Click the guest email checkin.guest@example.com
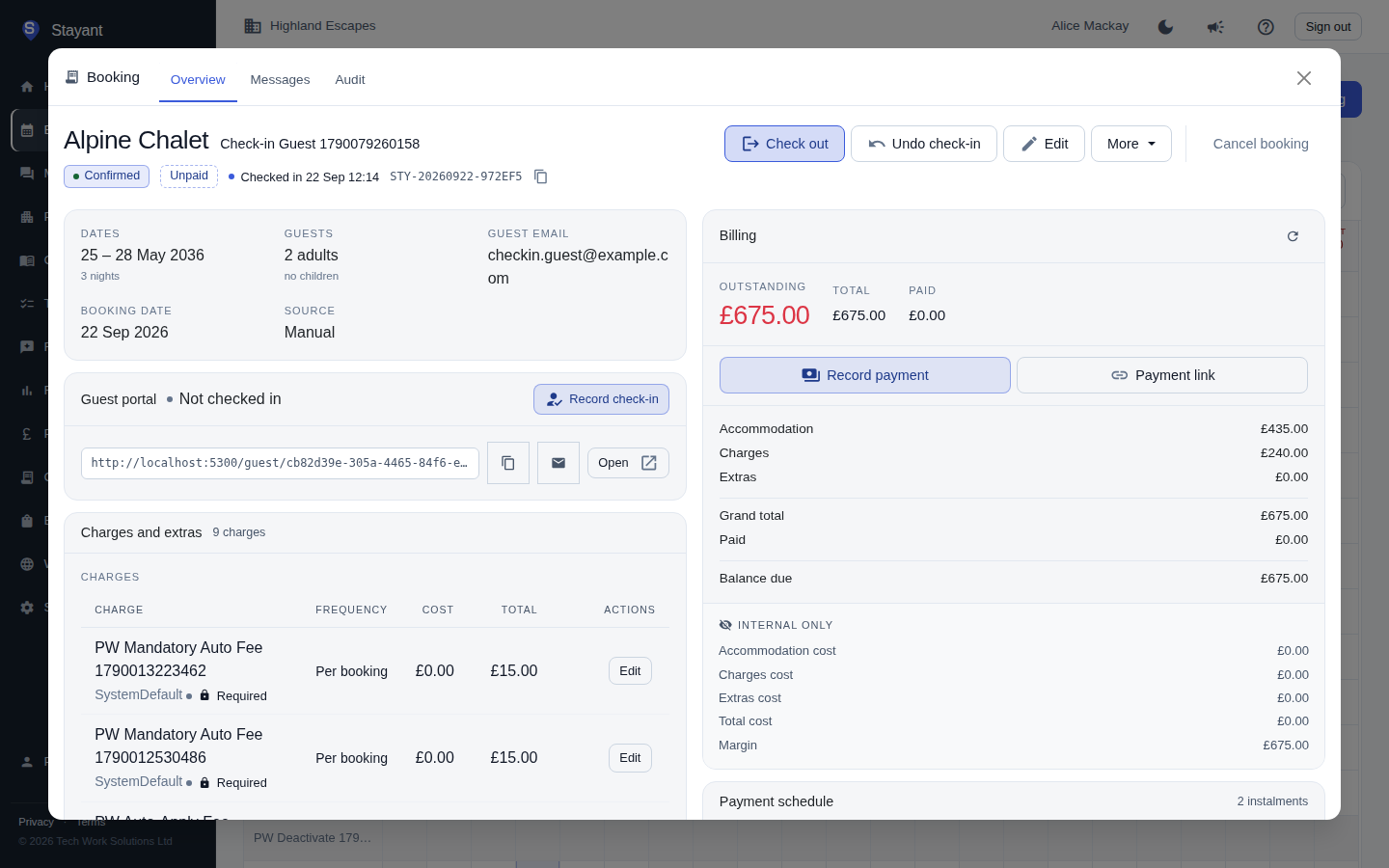Screen dimensions: 1389x868 click(578, 267)
